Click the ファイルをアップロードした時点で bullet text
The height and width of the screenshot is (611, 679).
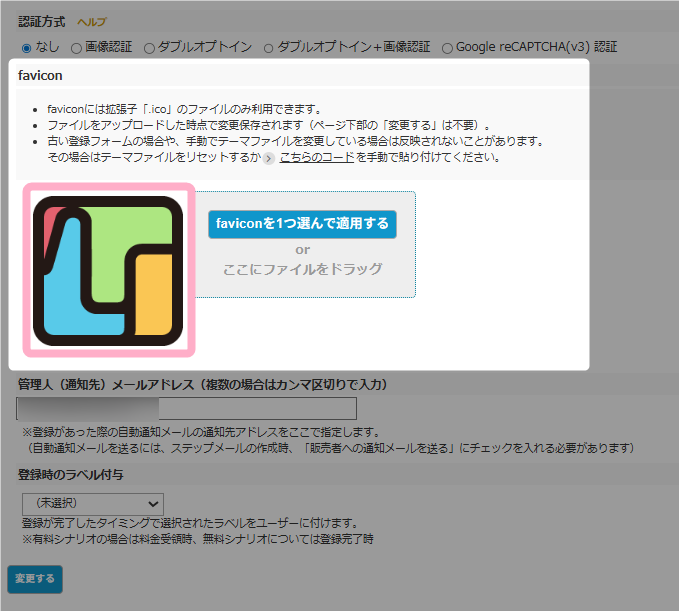pos(268,125)
